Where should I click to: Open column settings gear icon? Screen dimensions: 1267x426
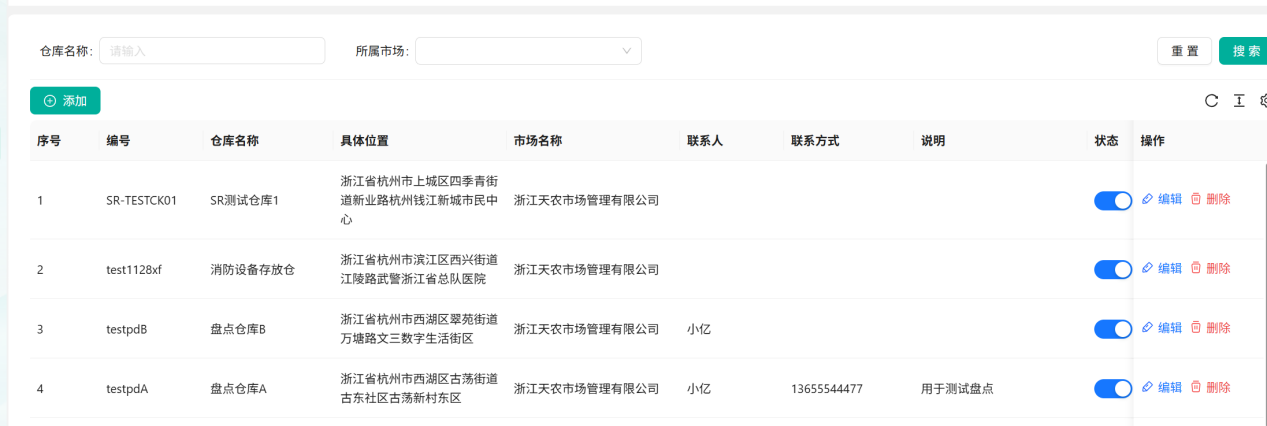tap(1263, 100)
